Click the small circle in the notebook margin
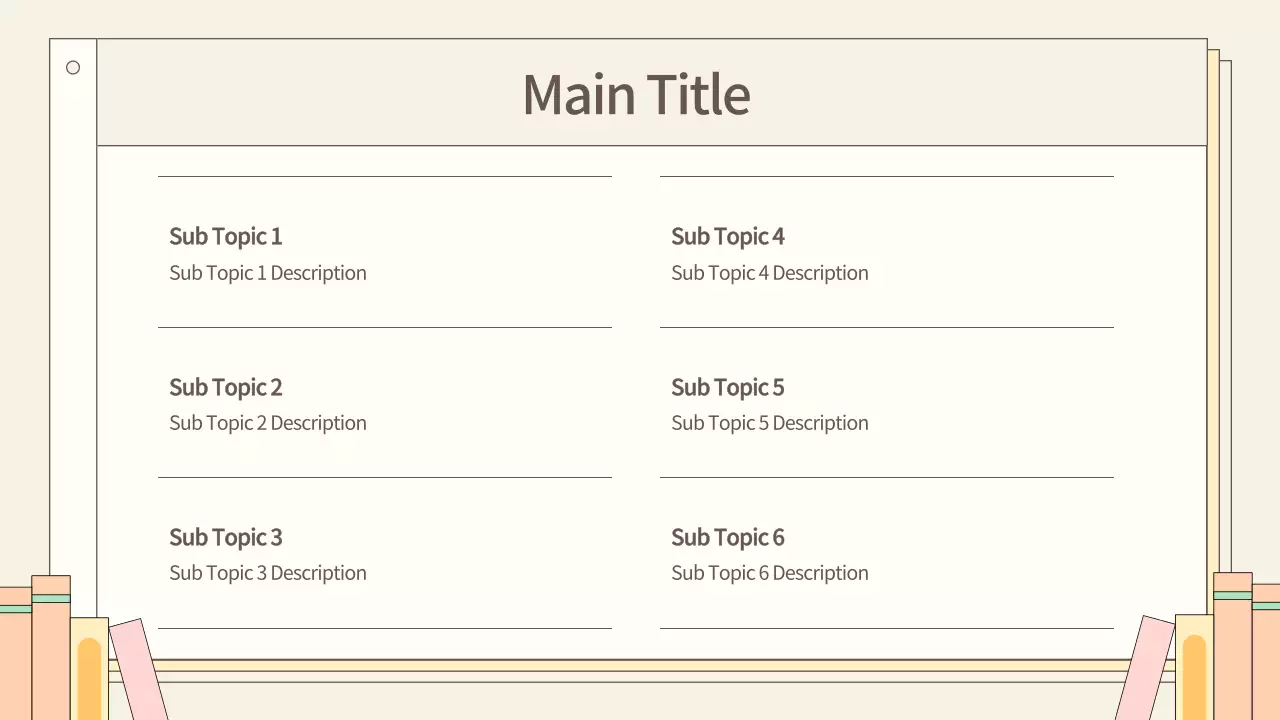 coord(73,68)
